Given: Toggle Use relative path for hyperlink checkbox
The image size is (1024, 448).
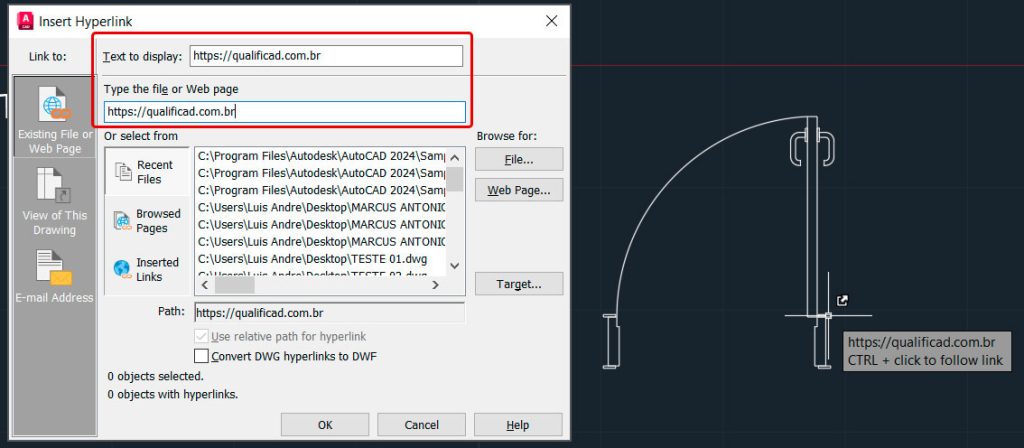Looking at the screenshot, I should click(x=202, y=336).
